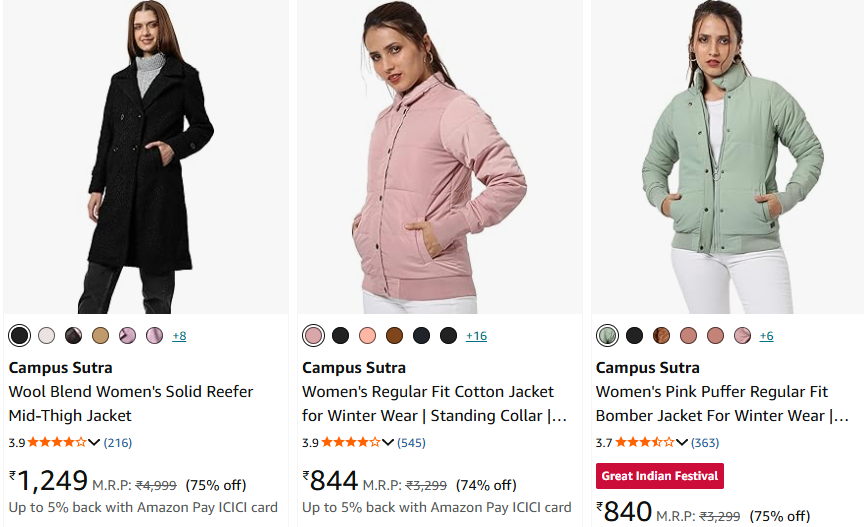Open the 216 reviews link
The width and height of the screenshot is (864, 527).
118,442
